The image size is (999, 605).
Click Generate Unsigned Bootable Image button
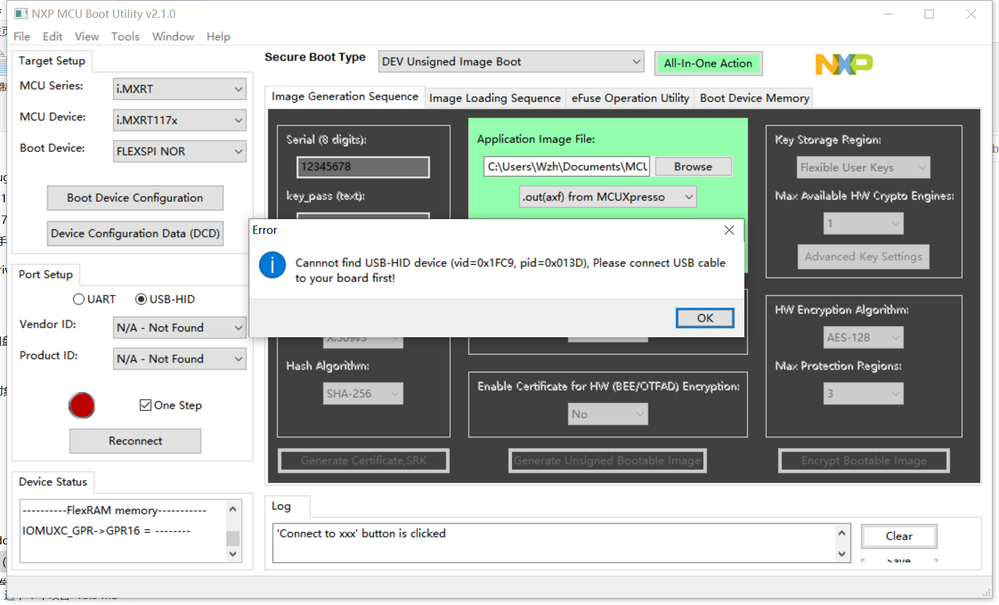click(x=607, y=460)
